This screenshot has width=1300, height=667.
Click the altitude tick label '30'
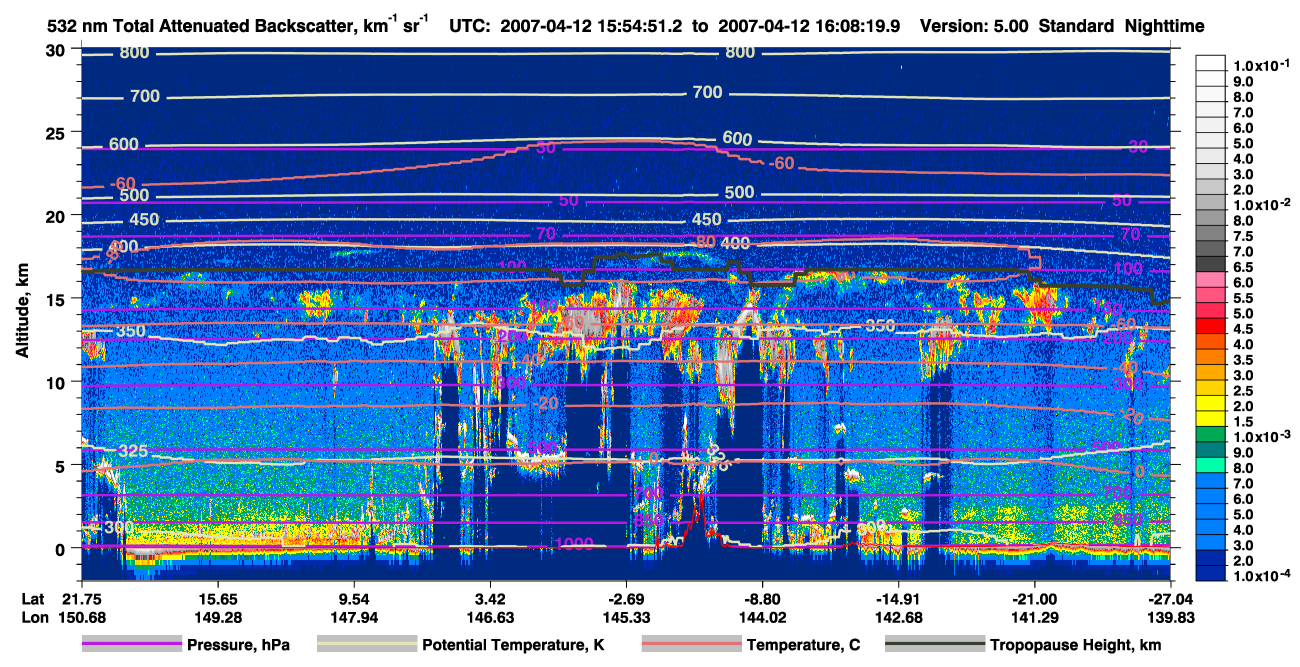tap(57, 50)
